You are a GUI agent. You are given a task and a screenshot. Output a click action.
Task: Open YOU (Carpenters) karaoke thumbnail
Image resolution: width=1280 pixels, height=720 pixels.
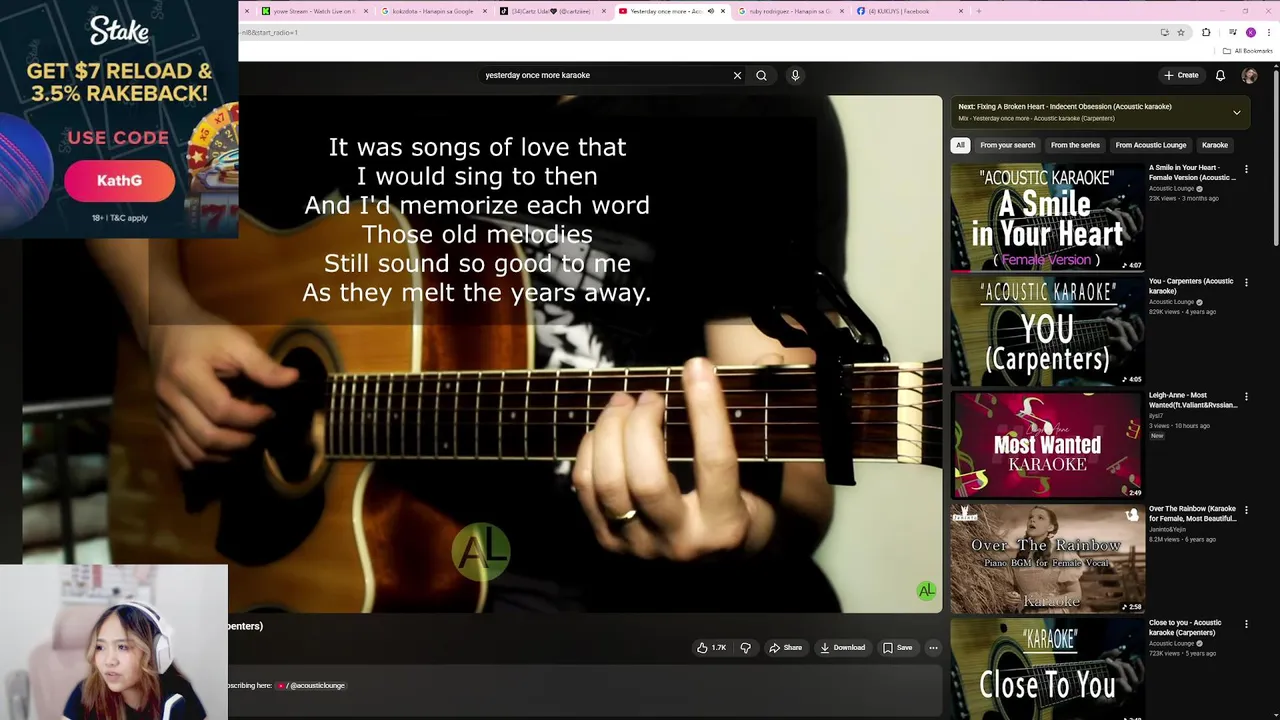1047,331
